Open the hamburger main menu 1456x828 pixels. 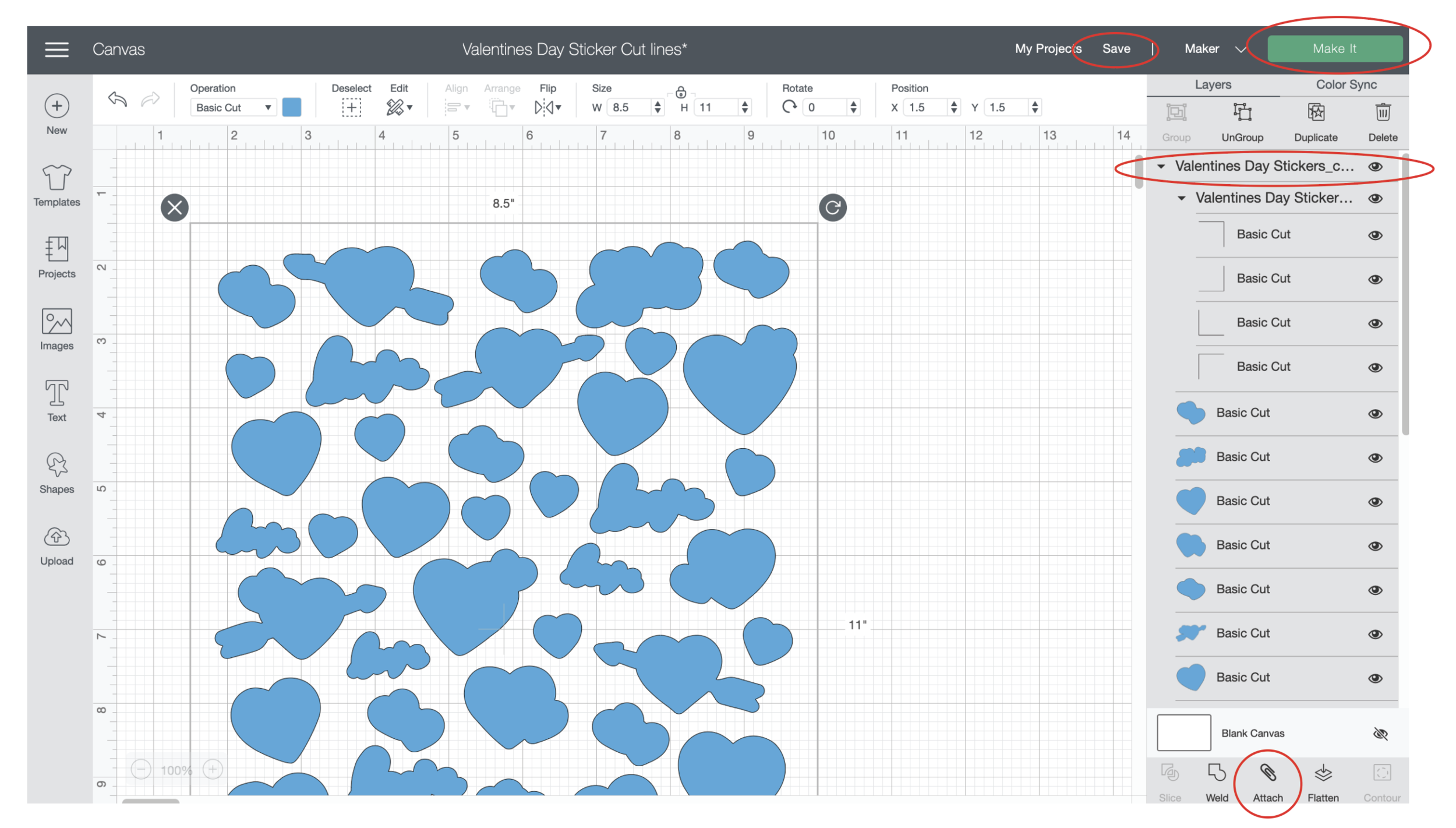56,50
